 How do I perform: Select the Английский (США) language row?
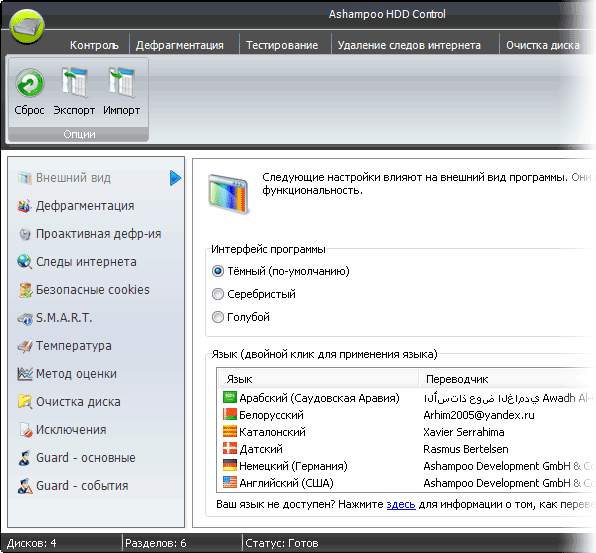click(x=407, y=483)
